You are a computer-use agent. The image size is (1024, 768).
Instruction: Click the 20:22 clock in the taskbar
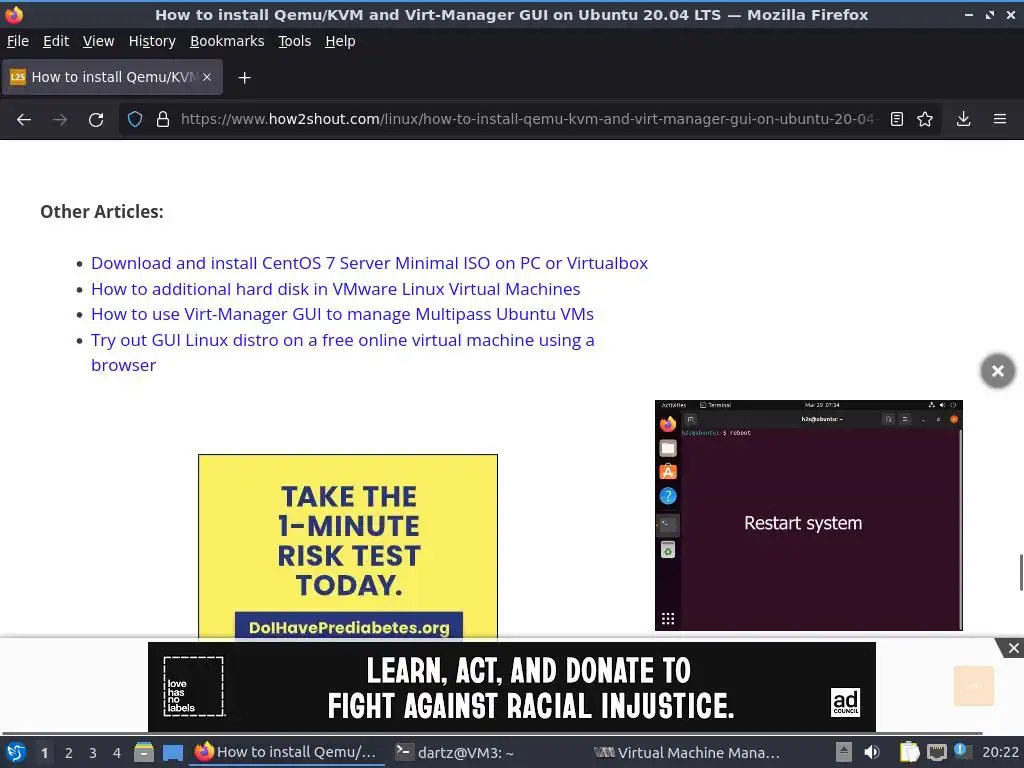click(x=1000, y=753)
